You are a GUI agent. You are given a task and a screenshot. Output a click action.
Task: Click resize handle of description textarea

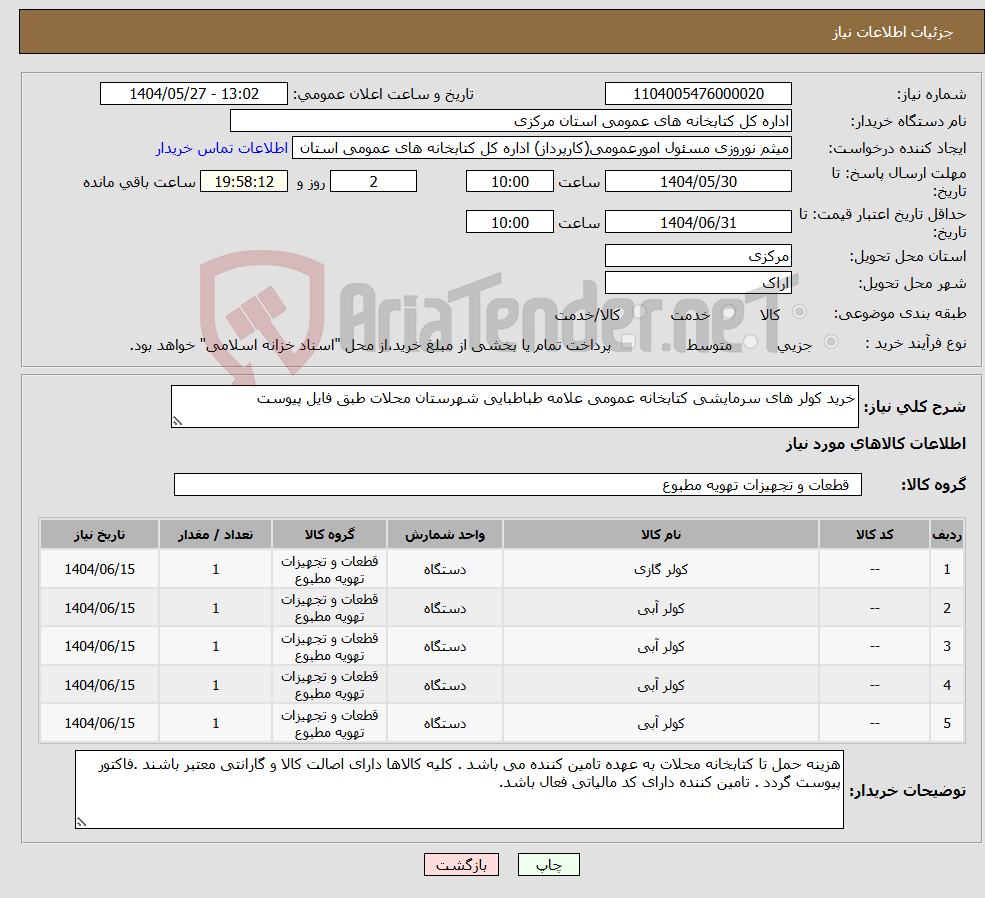point(177,421)
